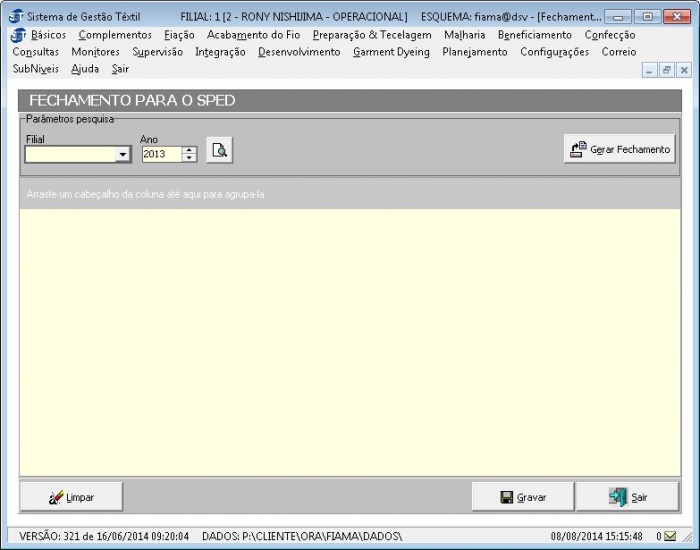Click the DADOS path in the status bar
Image resolution: width=700 pixels, height=550 pixels.
coord(302,536)
